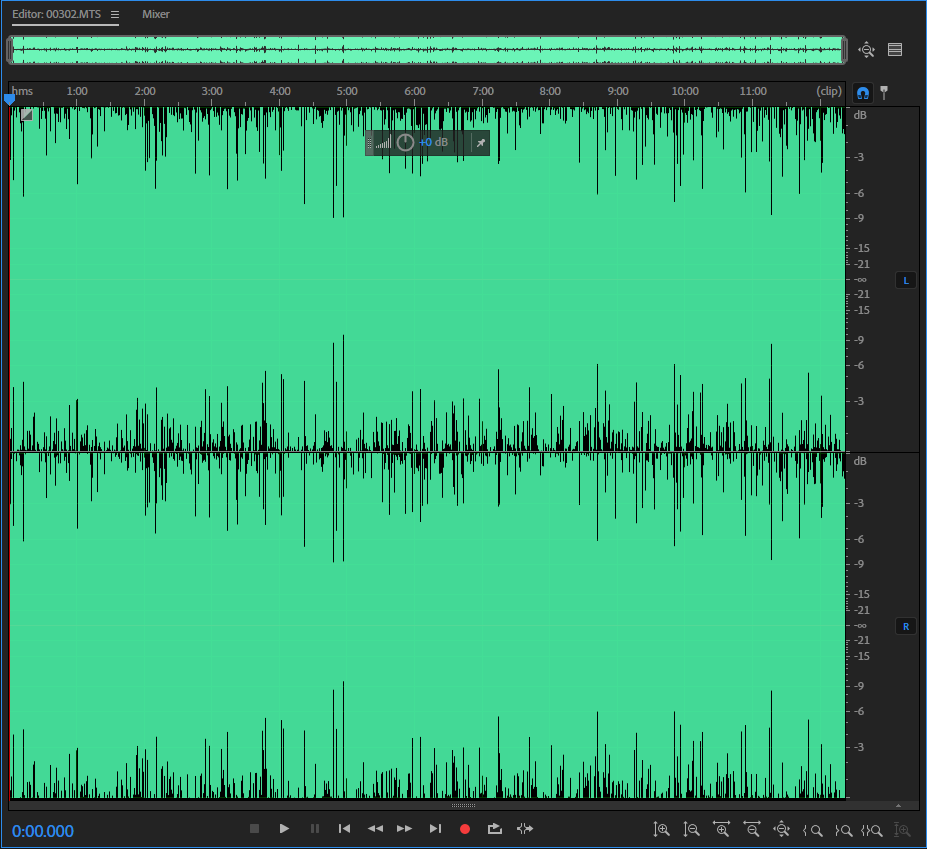The image size is (927, 849).
Task: Click Zoom Out Full icon in bottom toolbar
Action: click(x=781, y=829)
